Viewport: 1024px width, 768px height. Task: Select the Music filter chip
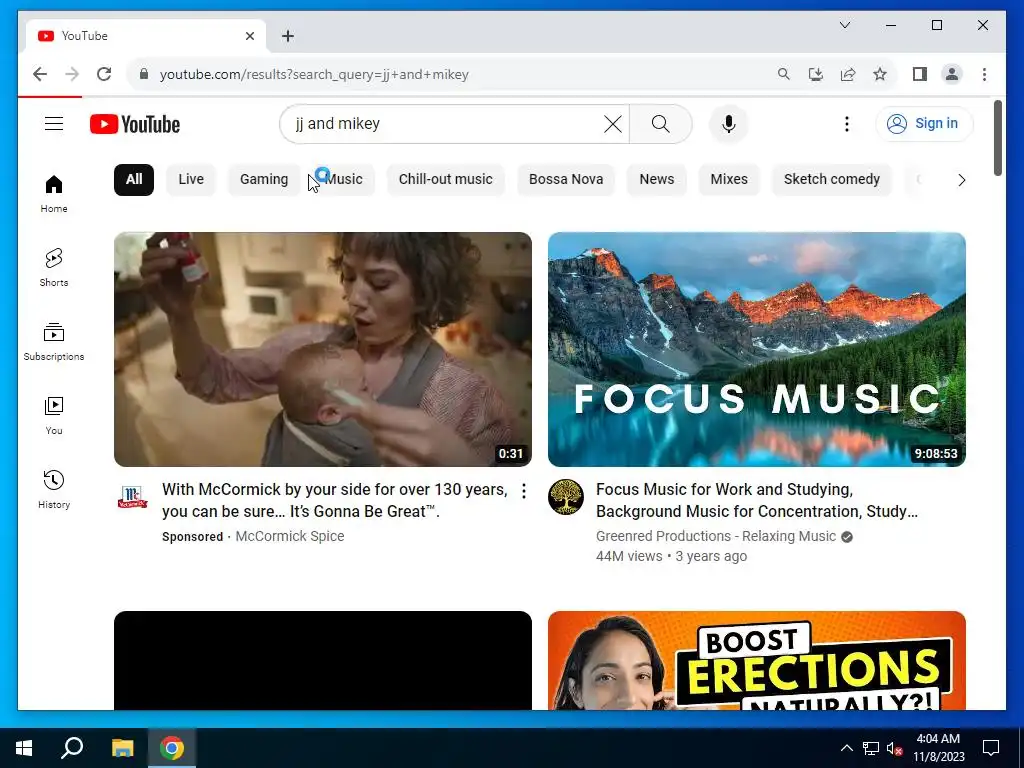[x=344, y=180]
